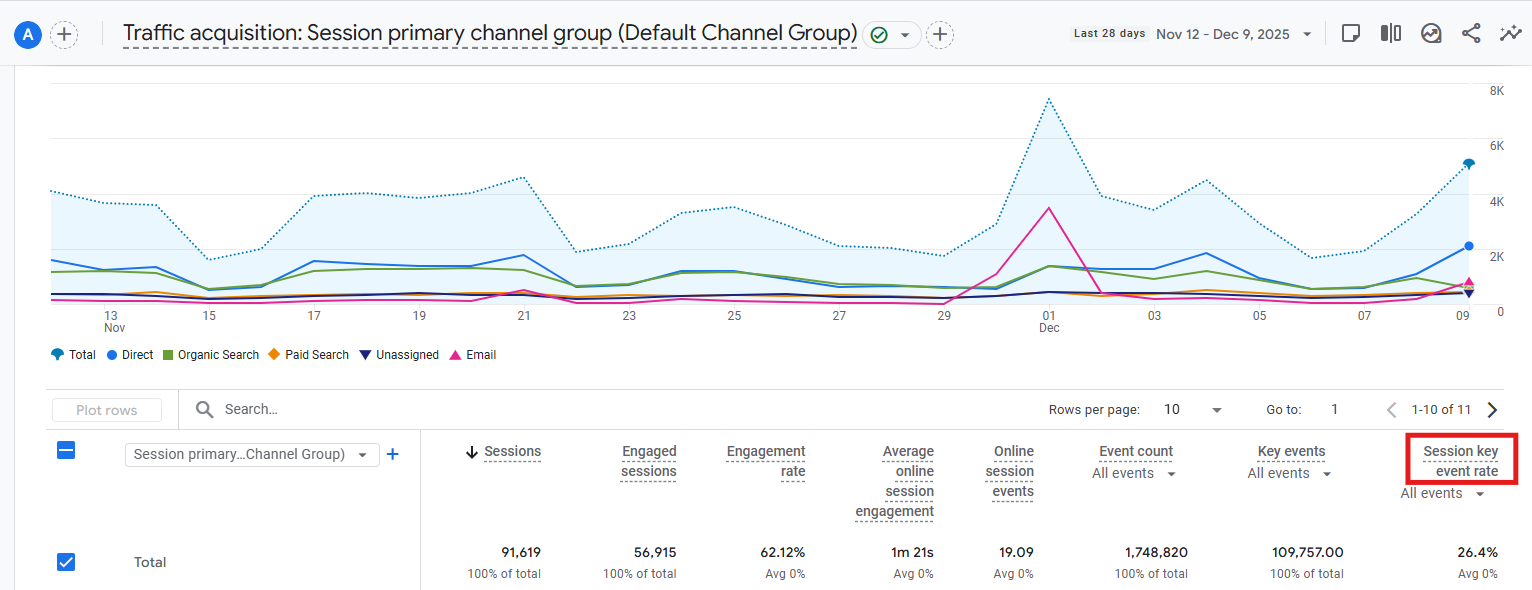Open the 'Session primary…Channel Group' dimension dropdown
This screenshot has height=590, width=1532.
[252, 454]
